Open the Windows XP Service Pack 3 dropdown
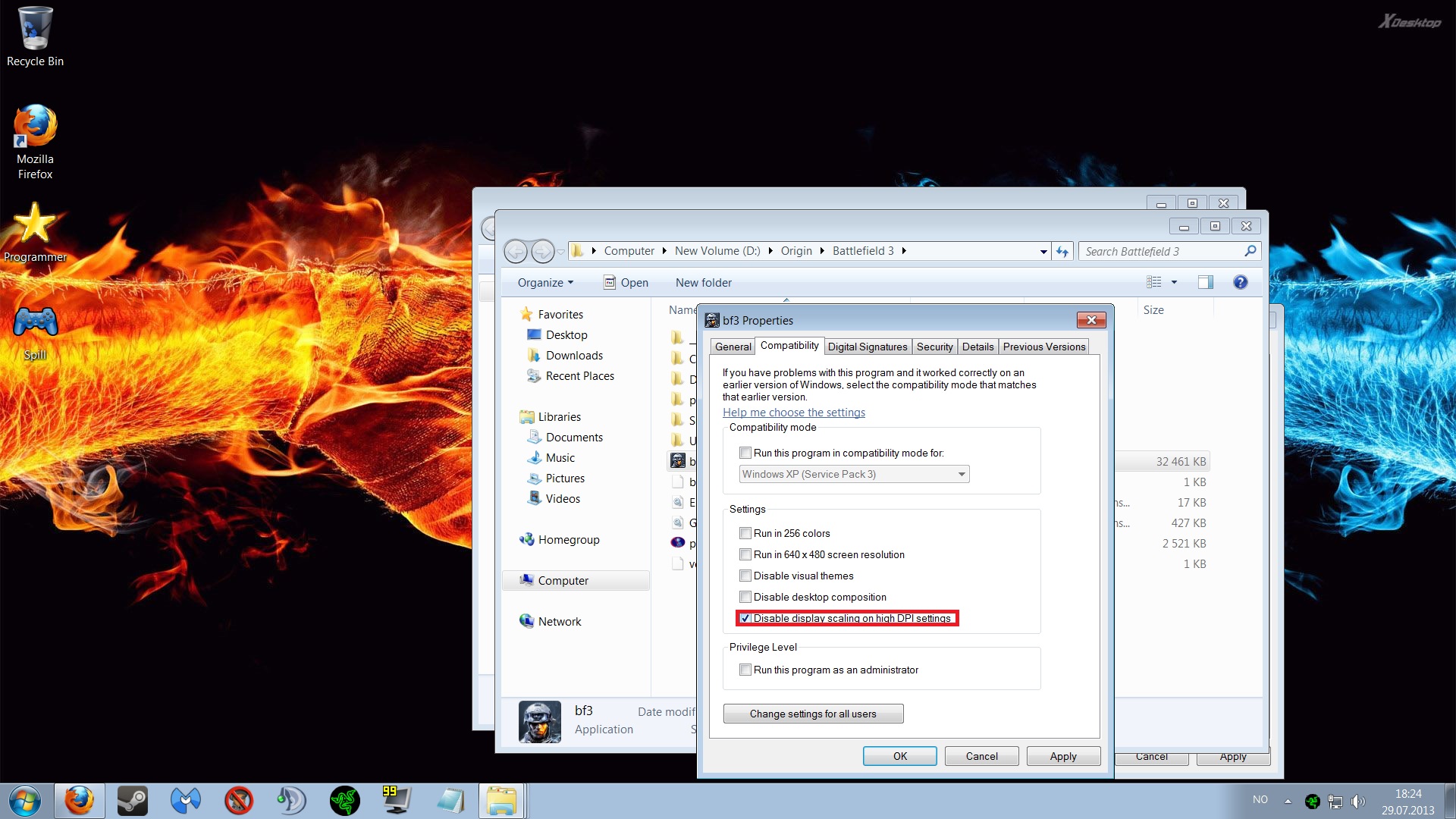 click(854, 474)
